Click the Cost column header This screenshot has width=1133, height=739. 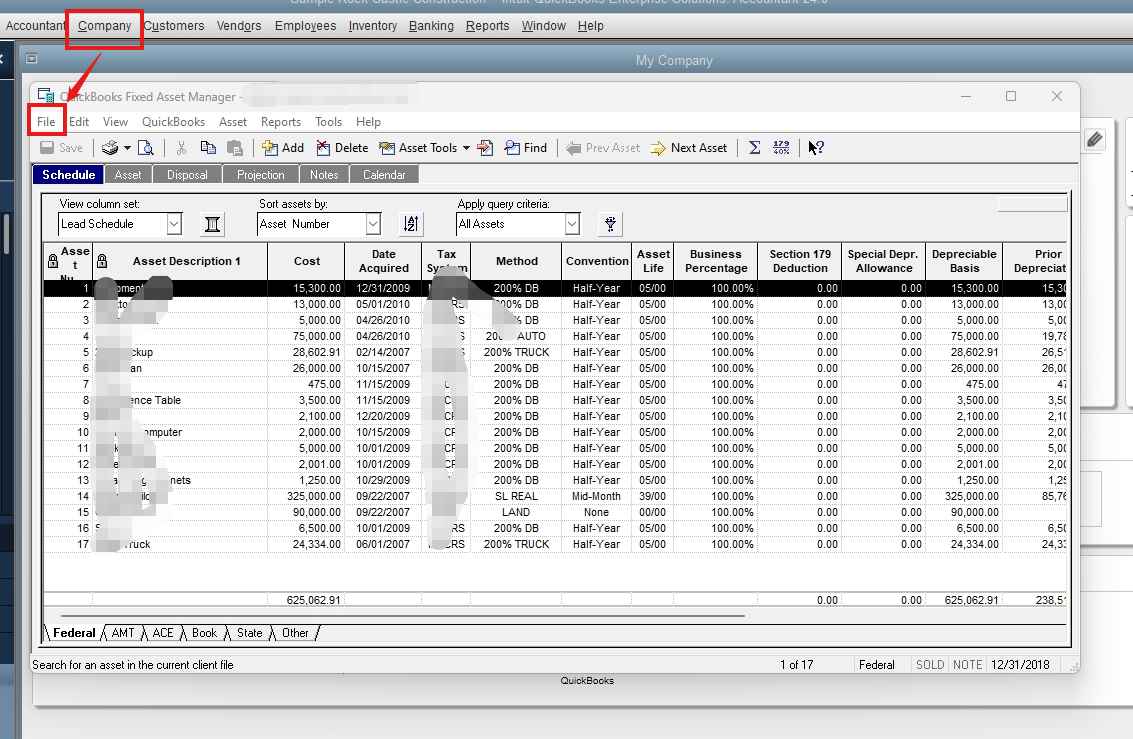[306, 261]
